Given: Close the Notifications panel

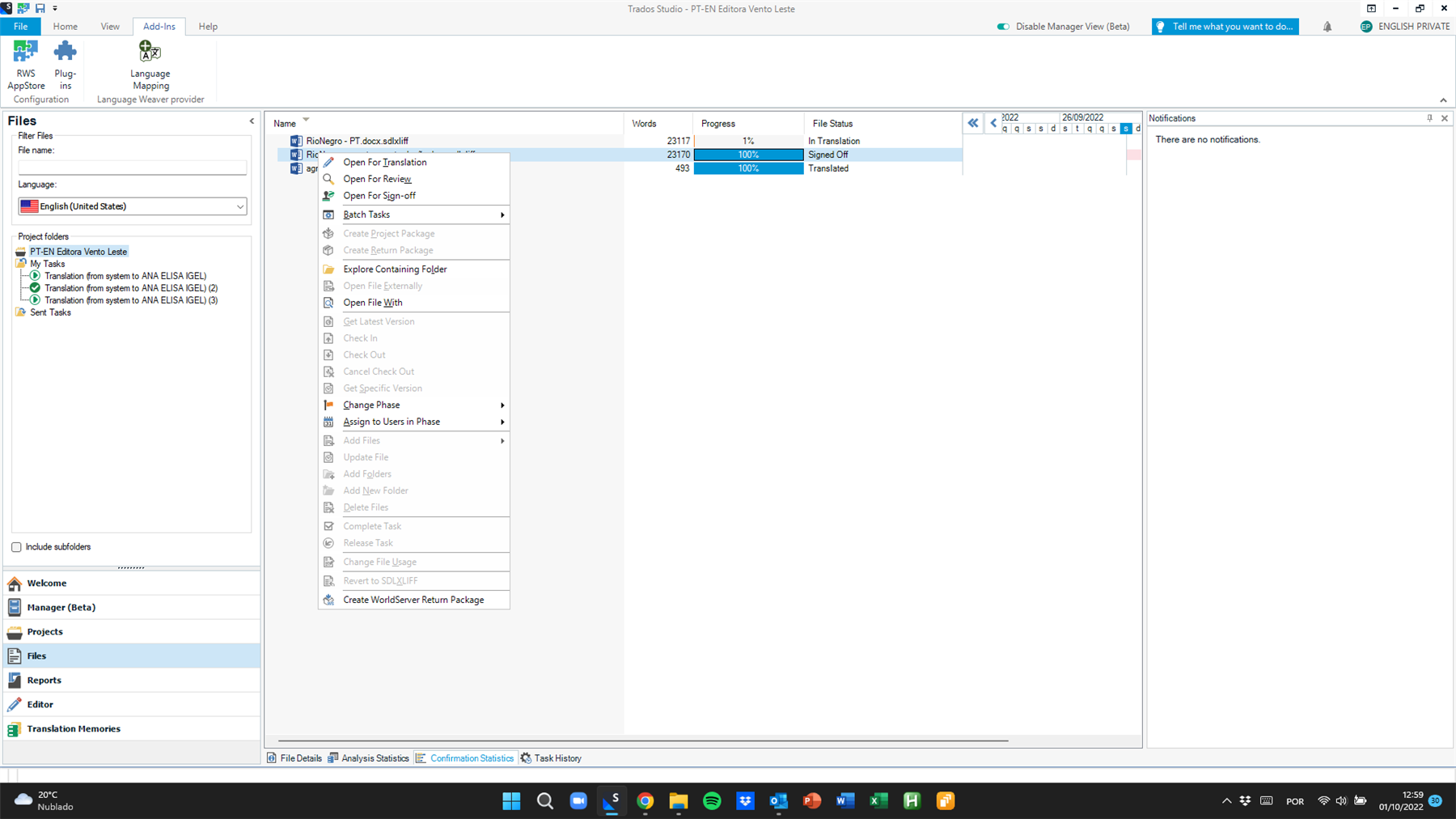Looking at the screenshot, I should (1445, 118).
